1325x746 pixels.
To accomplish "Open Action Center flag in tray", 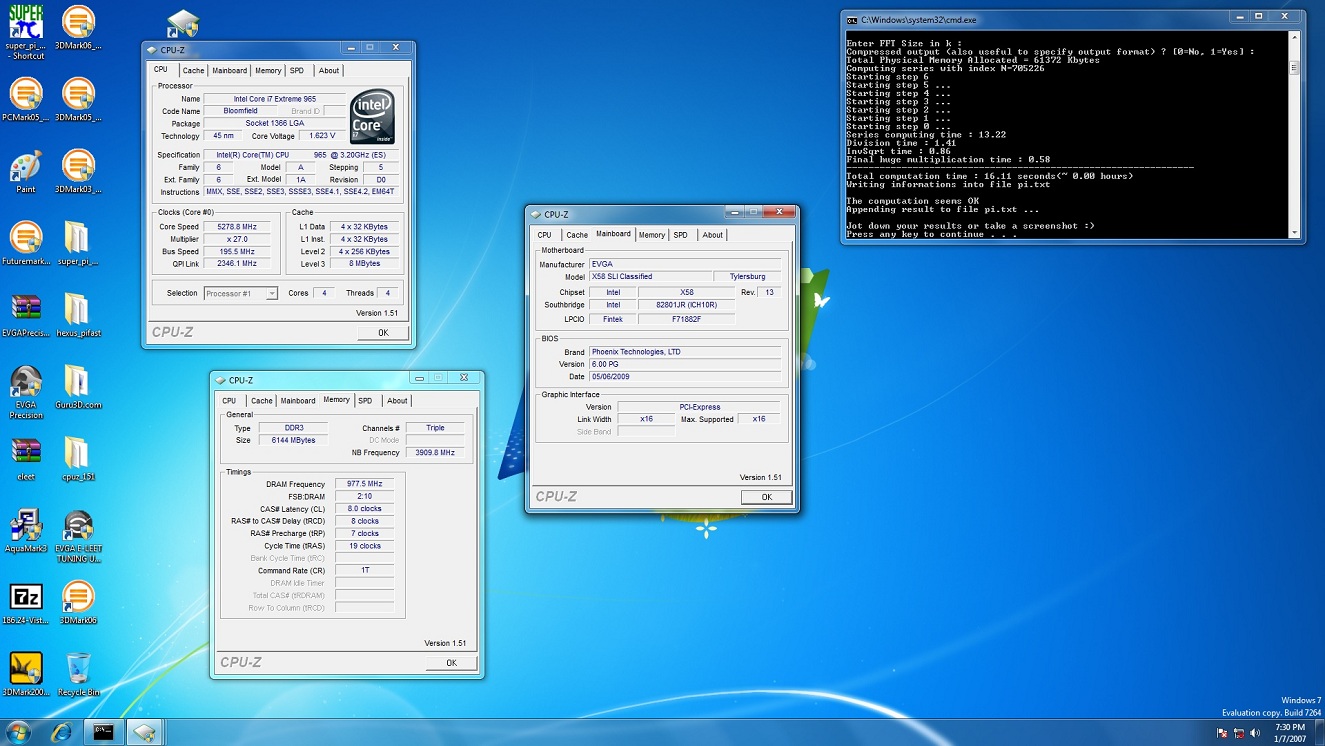I will 1222,733.
